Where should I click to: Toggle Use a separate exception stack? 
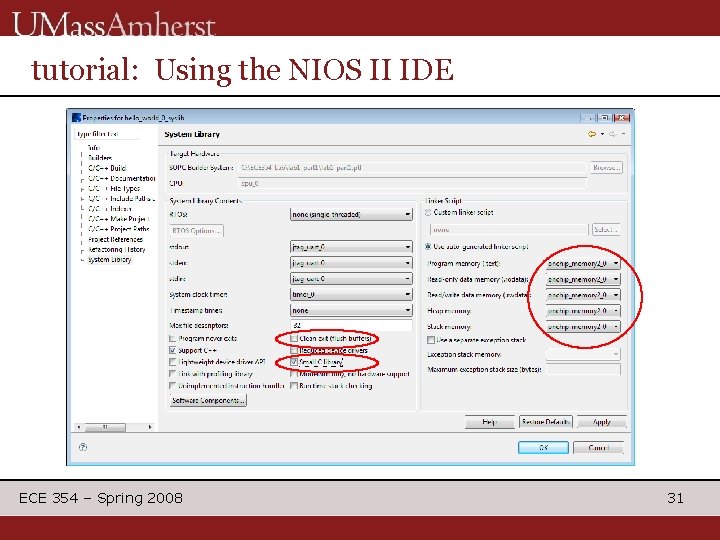click(431, 340)
